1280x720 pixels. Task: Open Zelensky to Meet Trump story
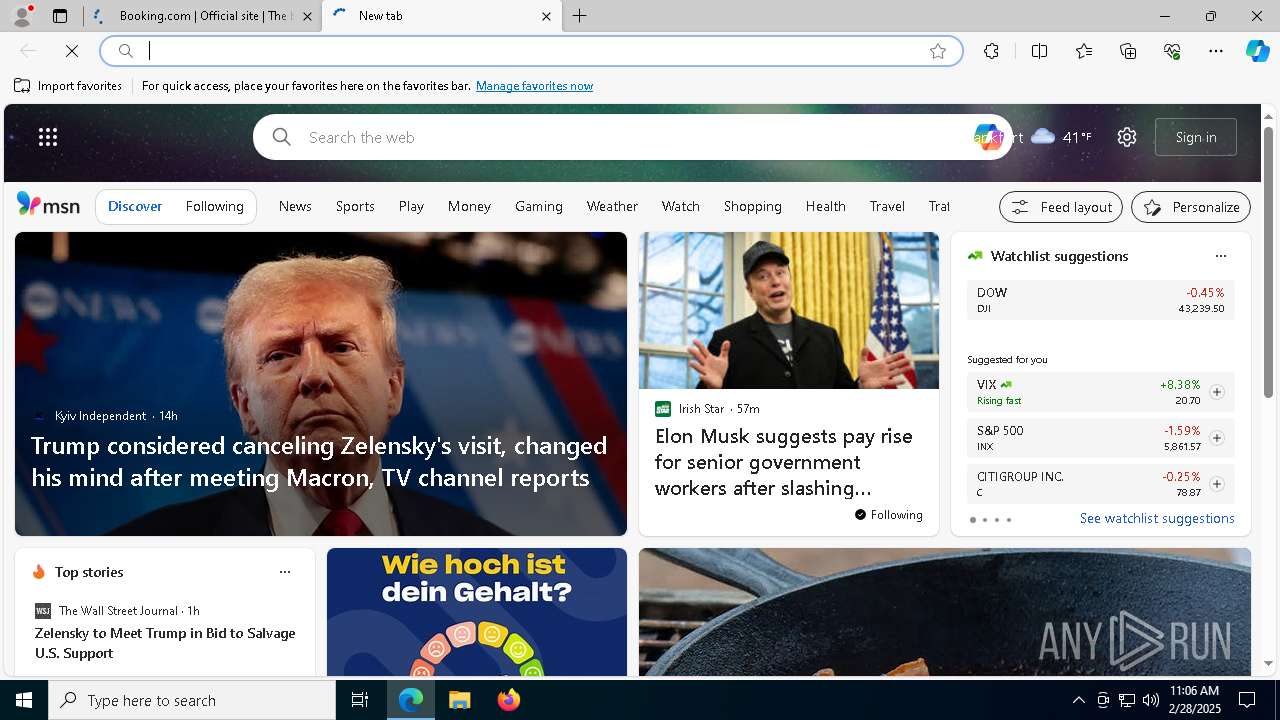[x=165, y=643]
